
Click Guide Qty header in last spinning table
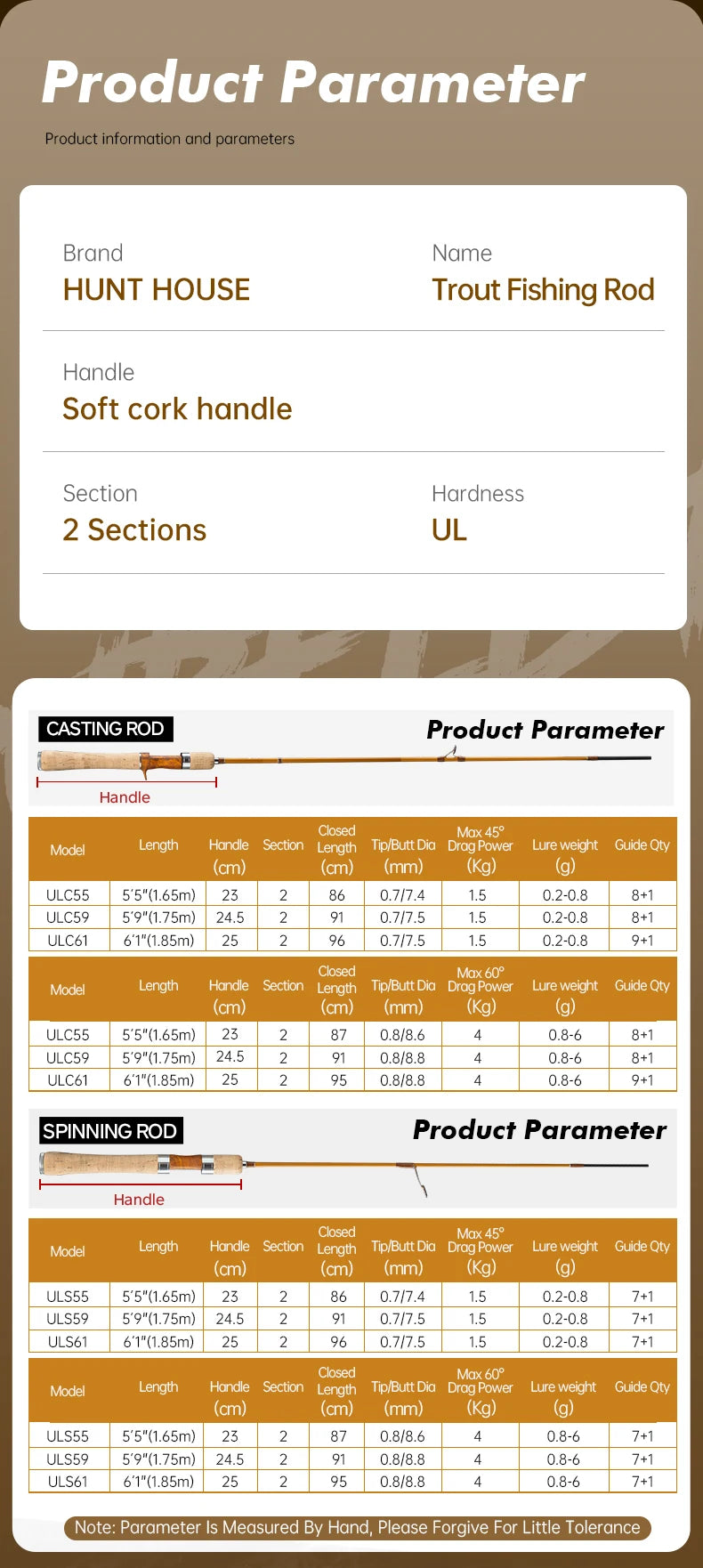[642, 1386]
